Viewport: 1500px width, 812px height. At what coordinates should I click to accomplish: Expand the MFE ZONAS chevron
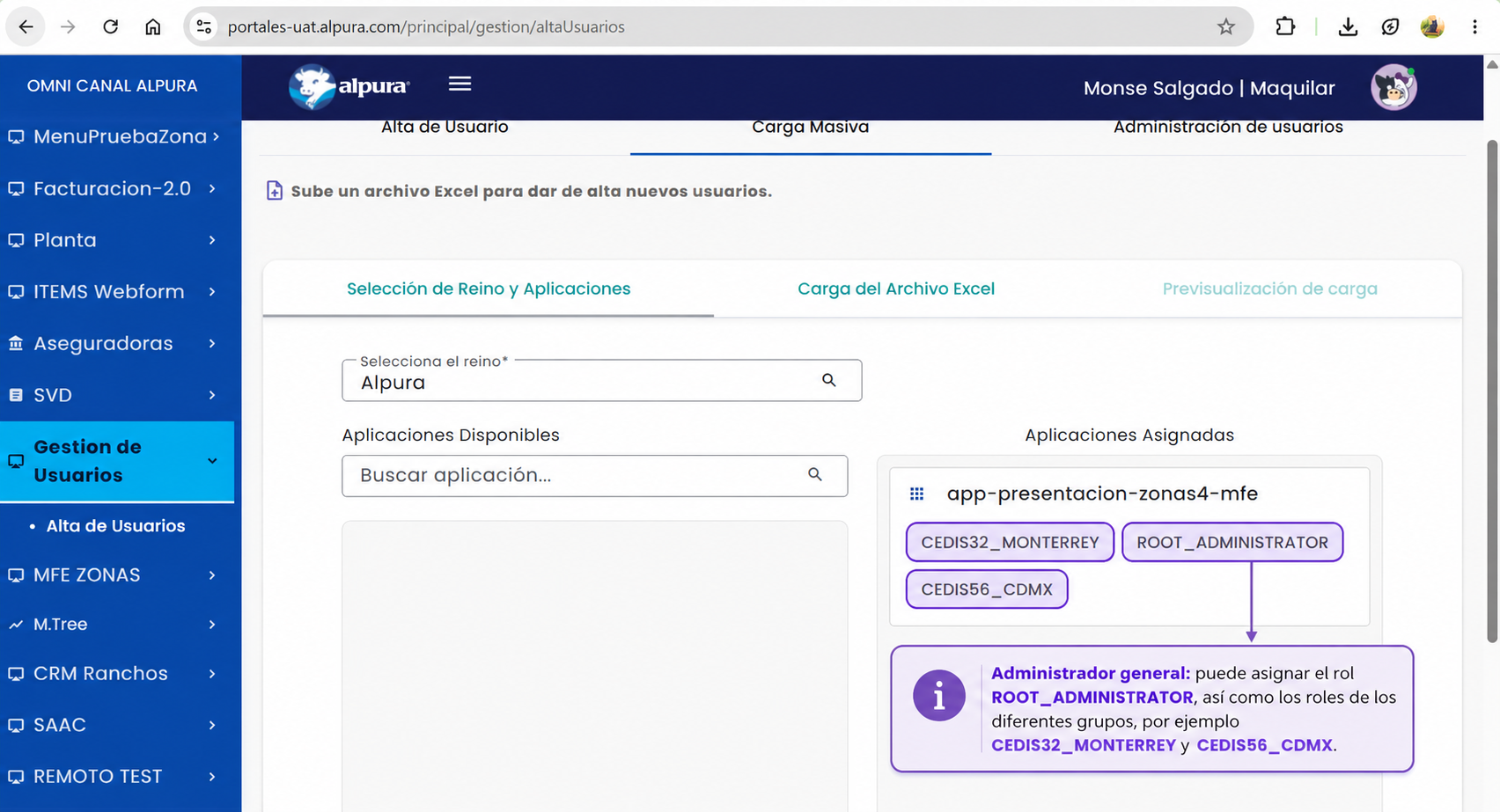(212, 575)
